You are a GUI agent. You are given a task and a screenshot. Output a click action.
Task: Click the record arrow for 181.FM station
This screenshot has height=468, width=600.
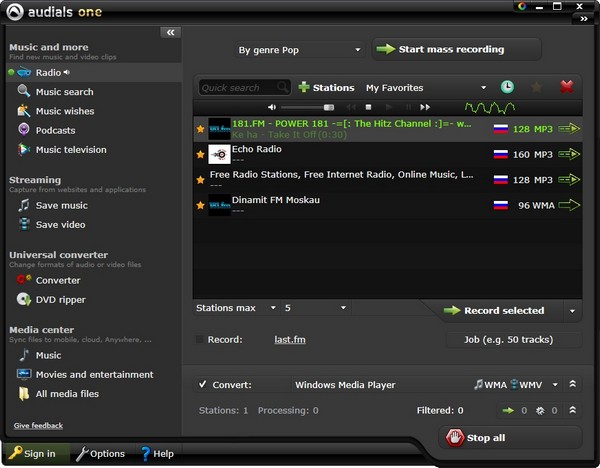[569, 129]
